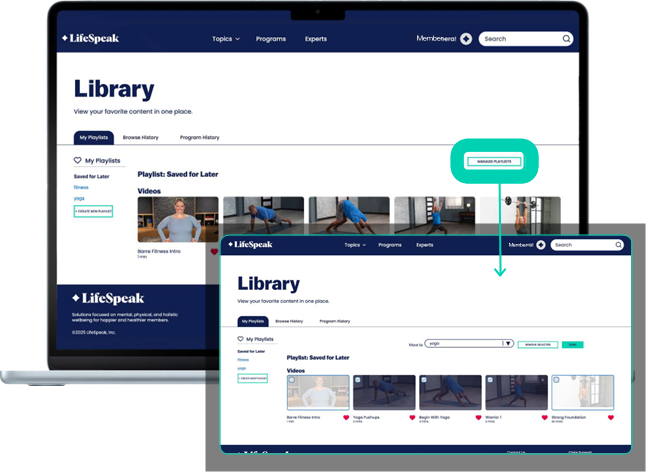The width and height of the screenshot is (648, 473).
Task: Click the front window's search magnifier icon
Action: 618,245
